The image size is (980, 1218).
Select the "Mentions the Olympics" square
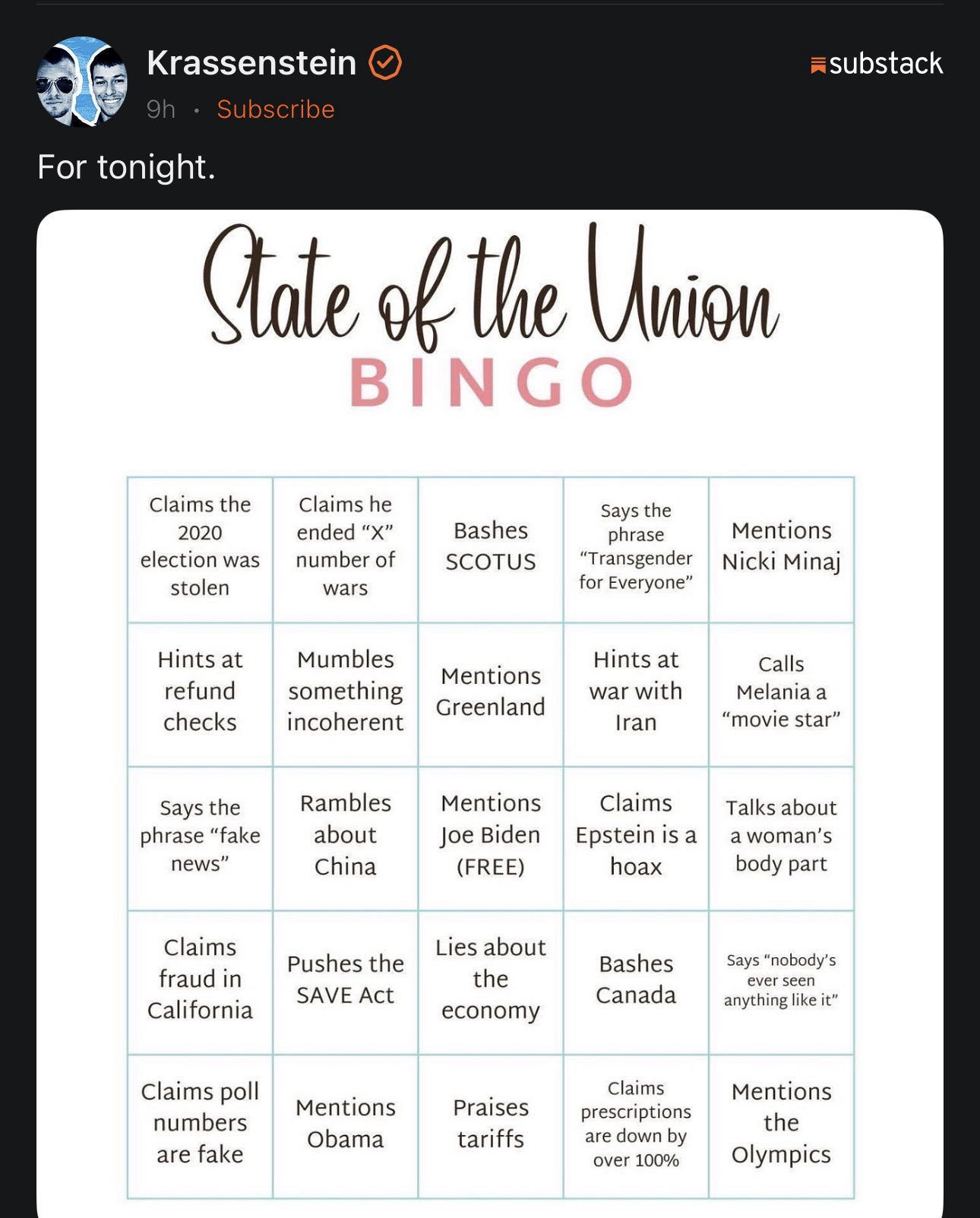click(x=781, y=1123)
